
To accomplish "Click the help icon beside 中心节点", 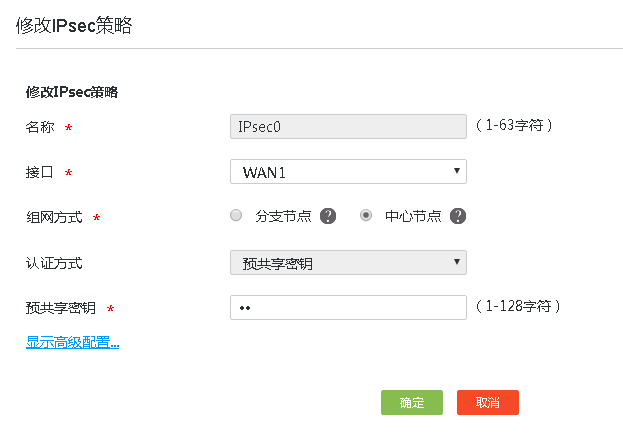I will click(458, 216).
